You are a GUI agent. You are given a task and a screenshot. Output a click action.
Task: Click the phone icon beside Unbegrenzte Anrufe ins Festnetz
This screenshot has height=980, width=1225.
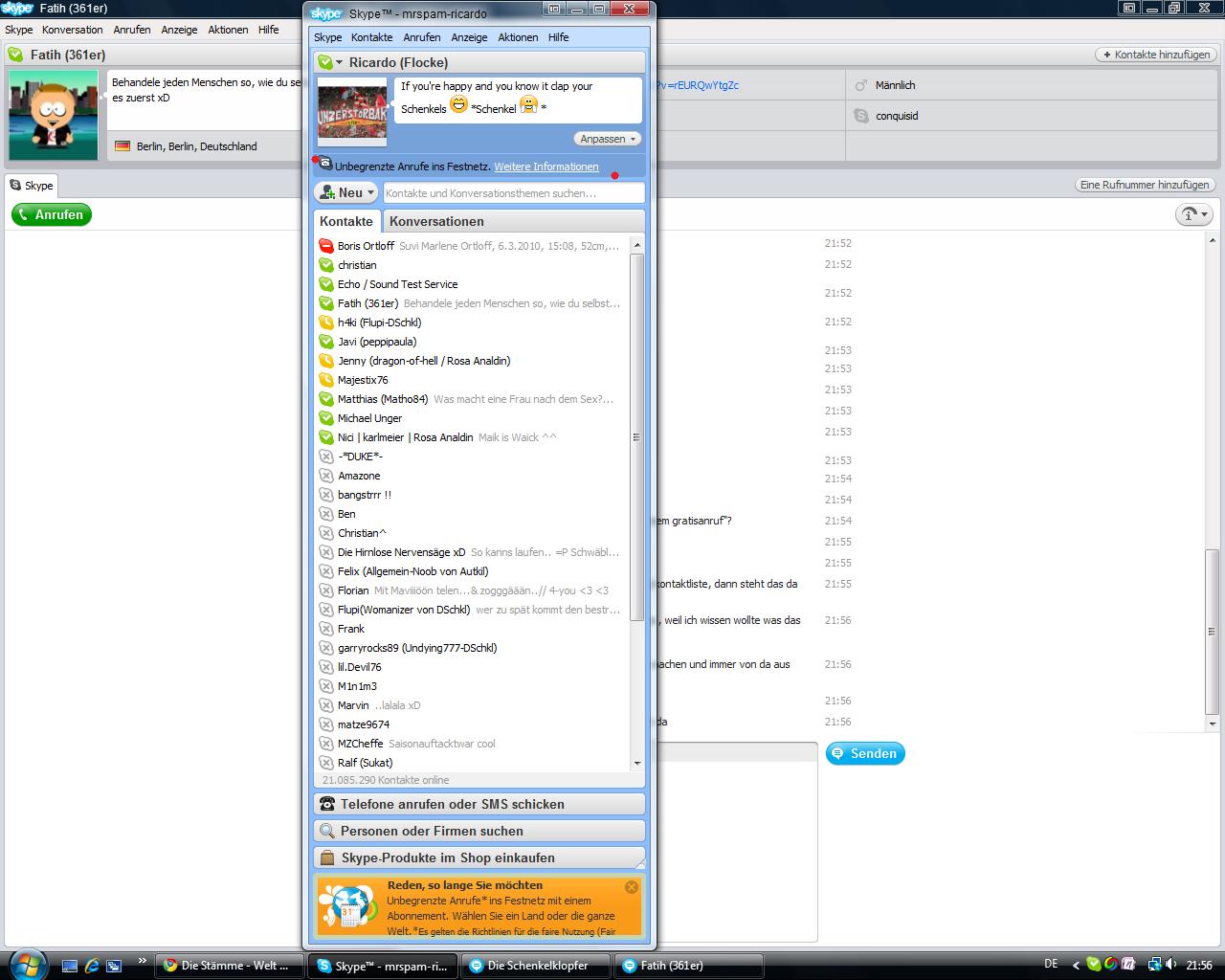click(325, 165)
